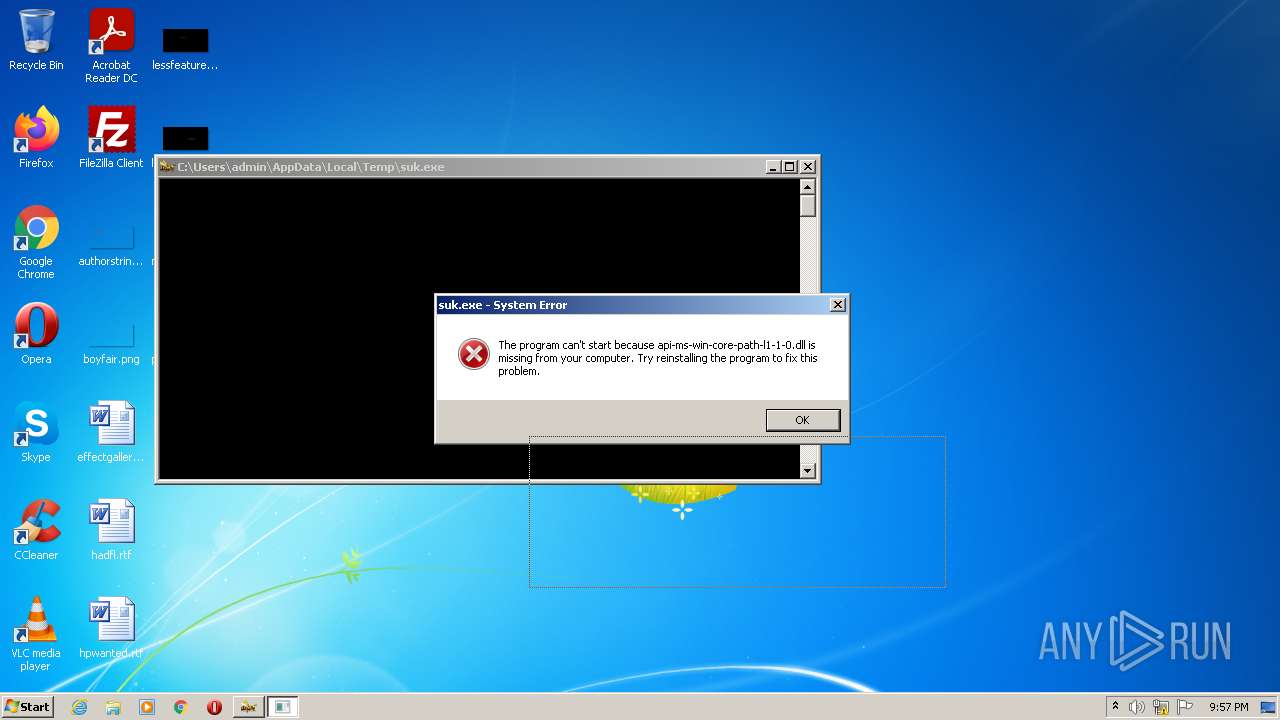The image size is (1280, 720).
Task: Close the suk.exe System Error dialog
Action: [x=838, y=305]
